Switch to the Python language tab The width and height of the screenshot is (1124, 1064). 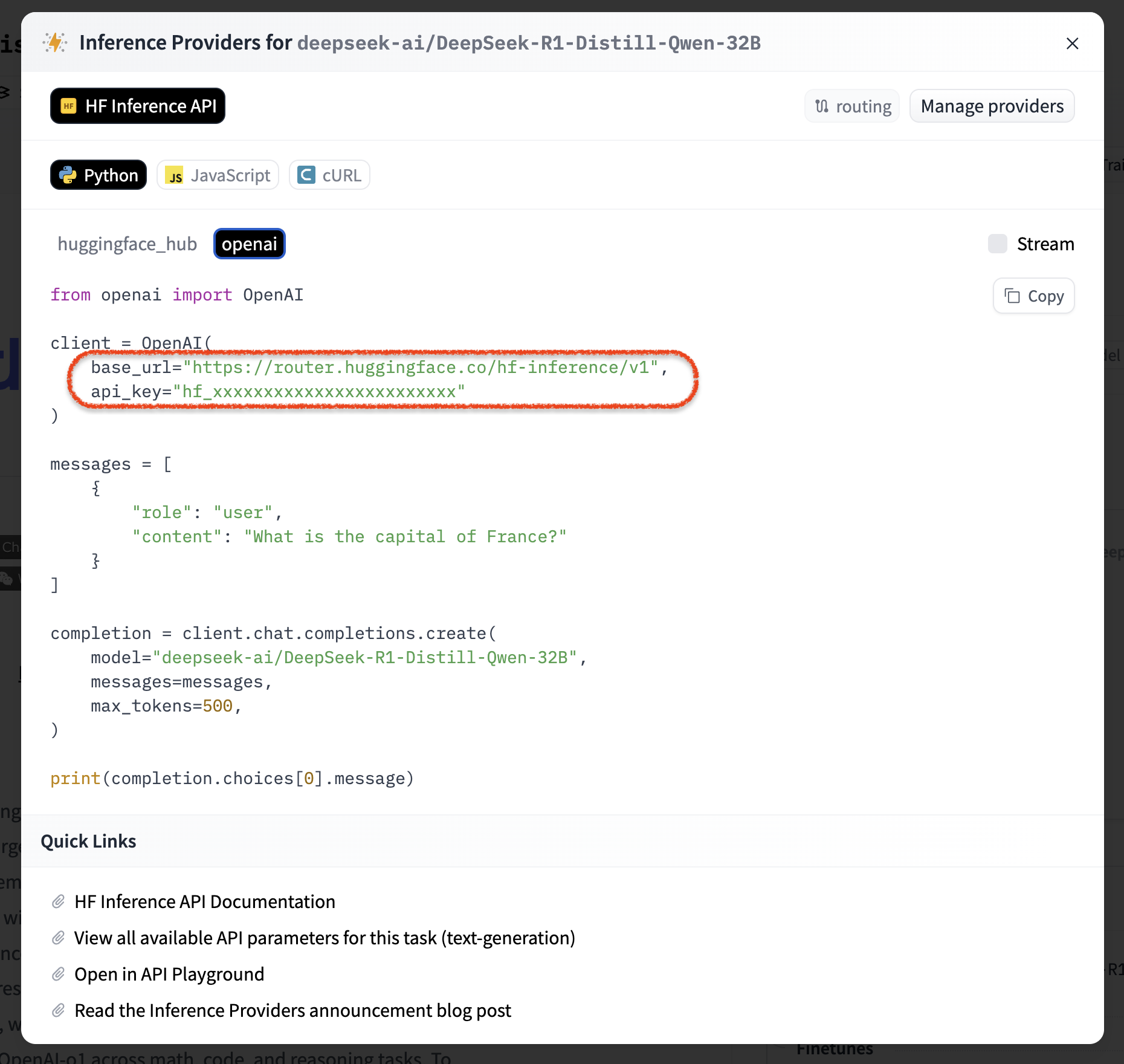pos(99,175)
